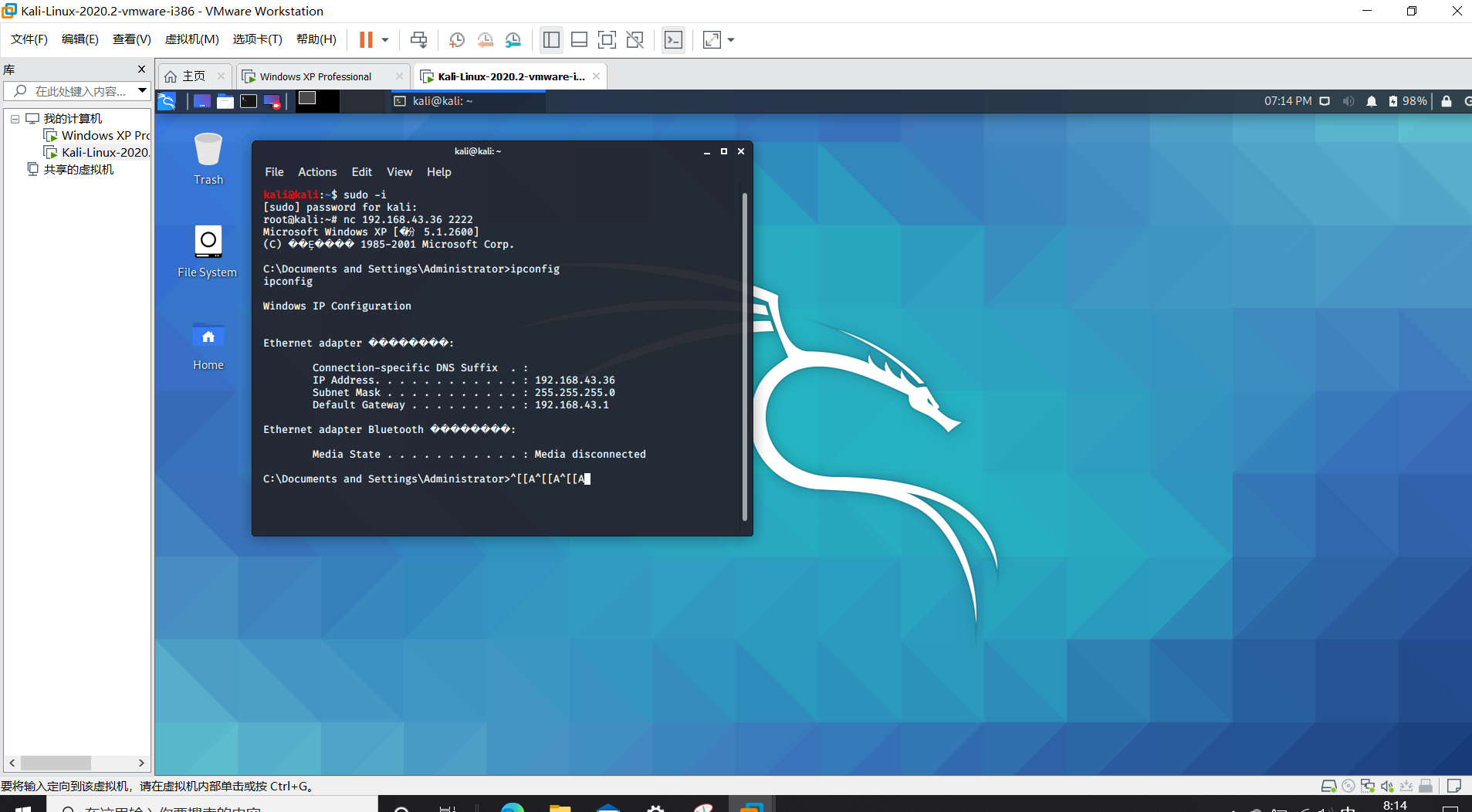This screenshot has height=812, width=1472.
Task: Select the Home folder desktop icon
Action: [x=208, y=346]
